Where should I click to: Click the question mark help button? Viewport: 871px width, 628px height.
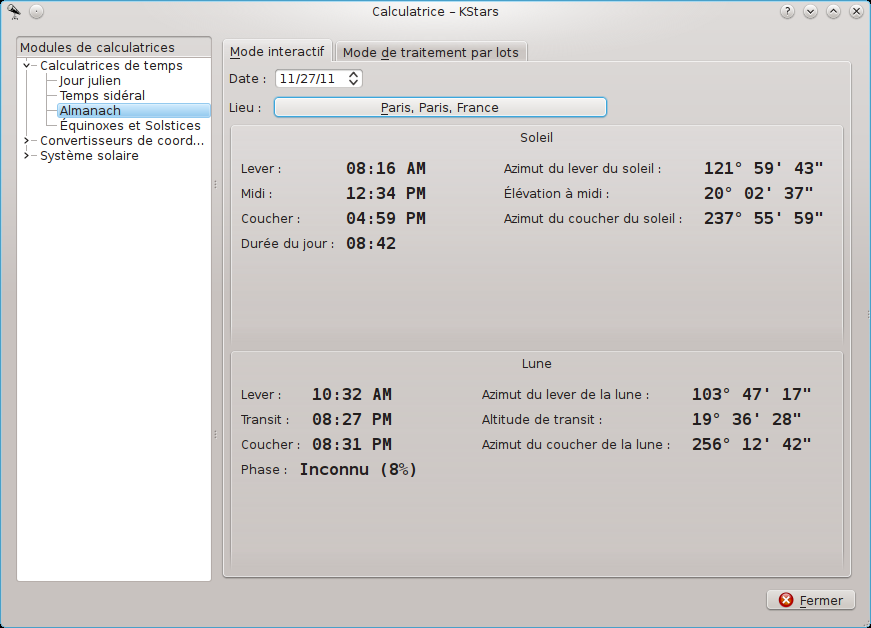coord(787,12)
